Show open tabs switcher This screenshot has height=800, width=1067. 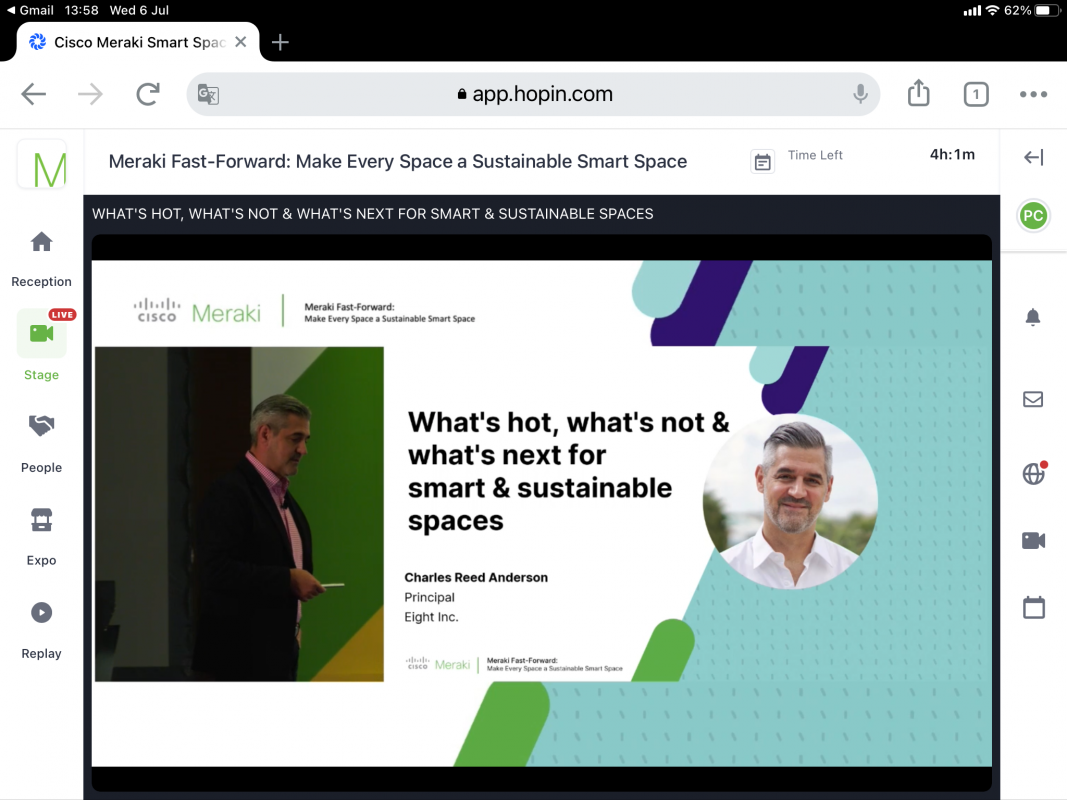click(976, 94)
